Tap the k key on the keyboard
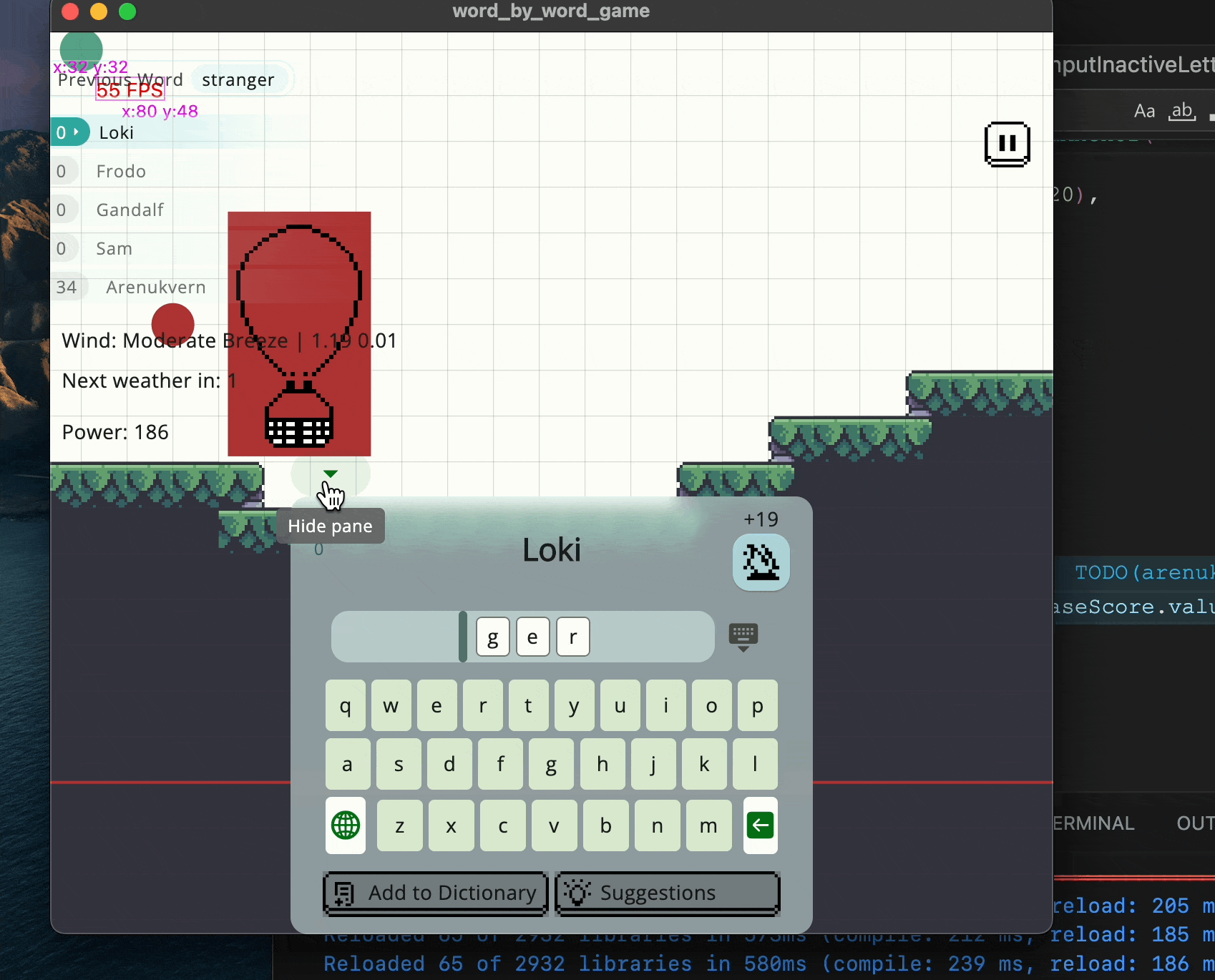The image size is (1215, 980). pyautogui.click(x=704, y=764)
